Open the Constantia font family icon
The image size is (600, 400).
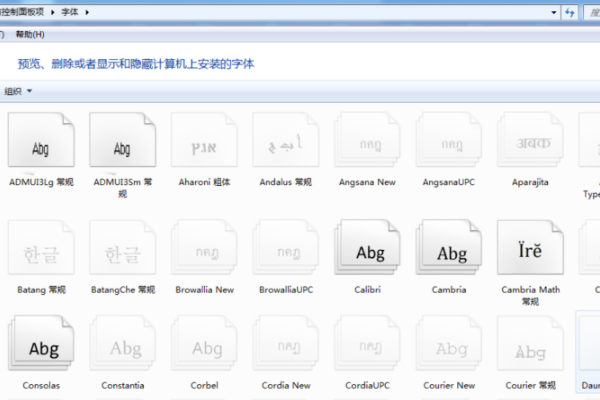123,343
